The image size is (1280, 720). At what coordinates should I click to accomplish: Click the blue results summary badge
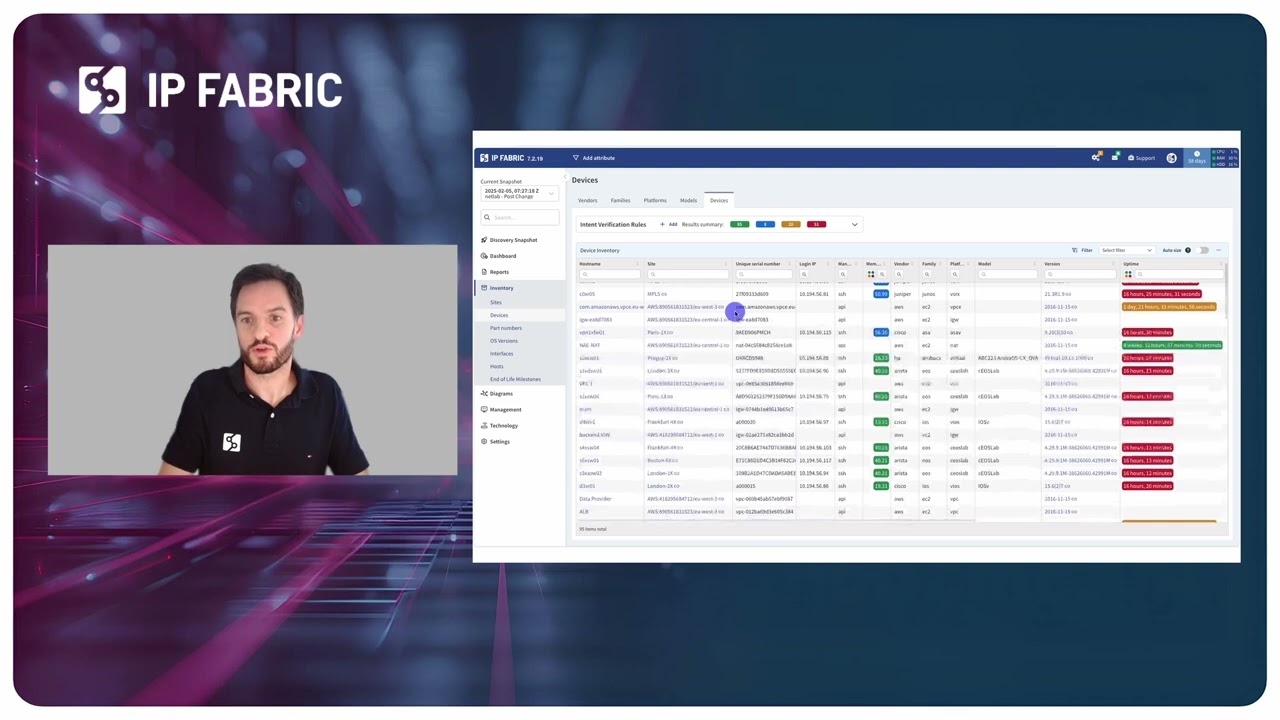pyautogui.click(x=765, y=225)
